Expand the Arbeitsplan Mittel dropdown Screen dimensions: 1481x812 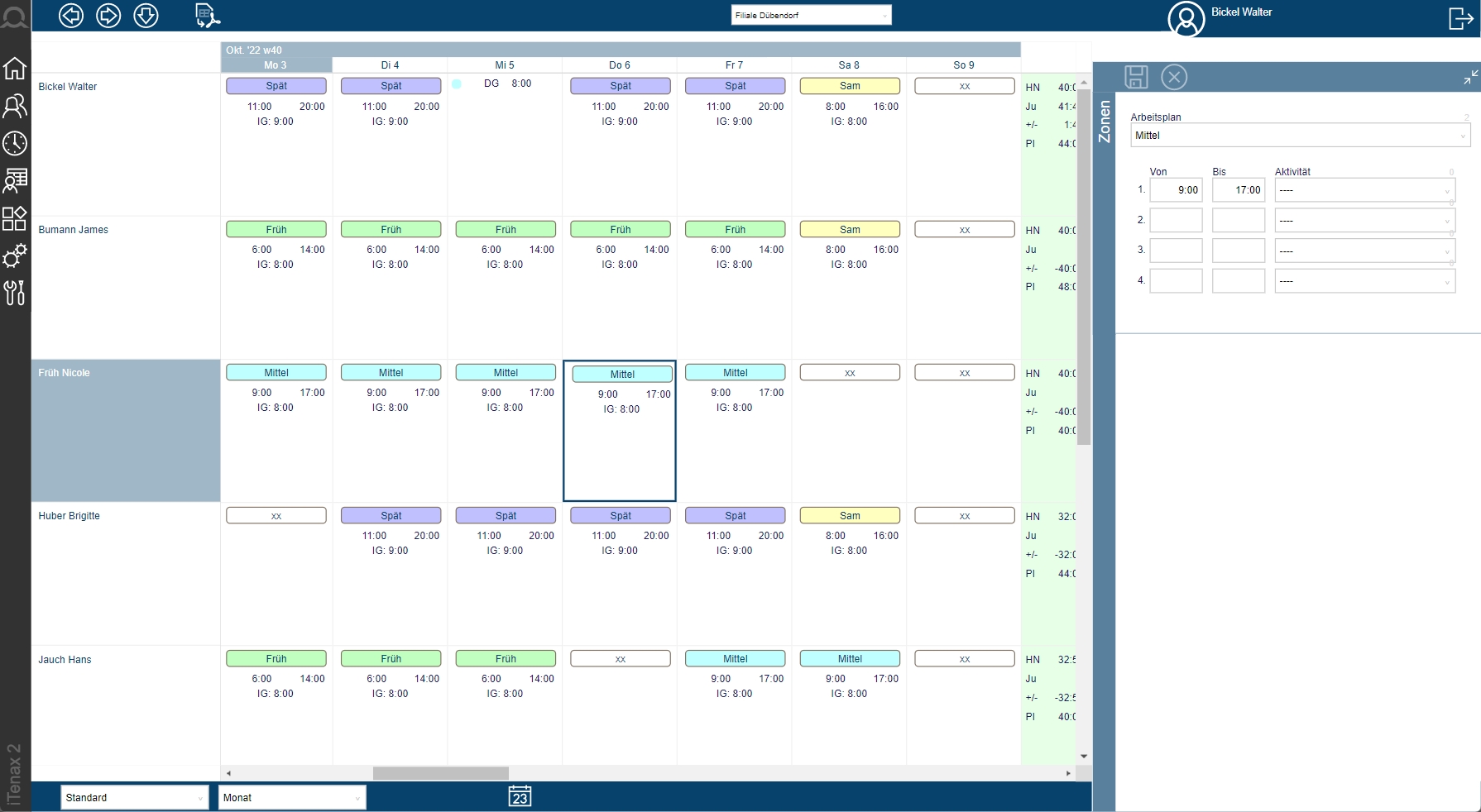click(x=1299, y=136)
